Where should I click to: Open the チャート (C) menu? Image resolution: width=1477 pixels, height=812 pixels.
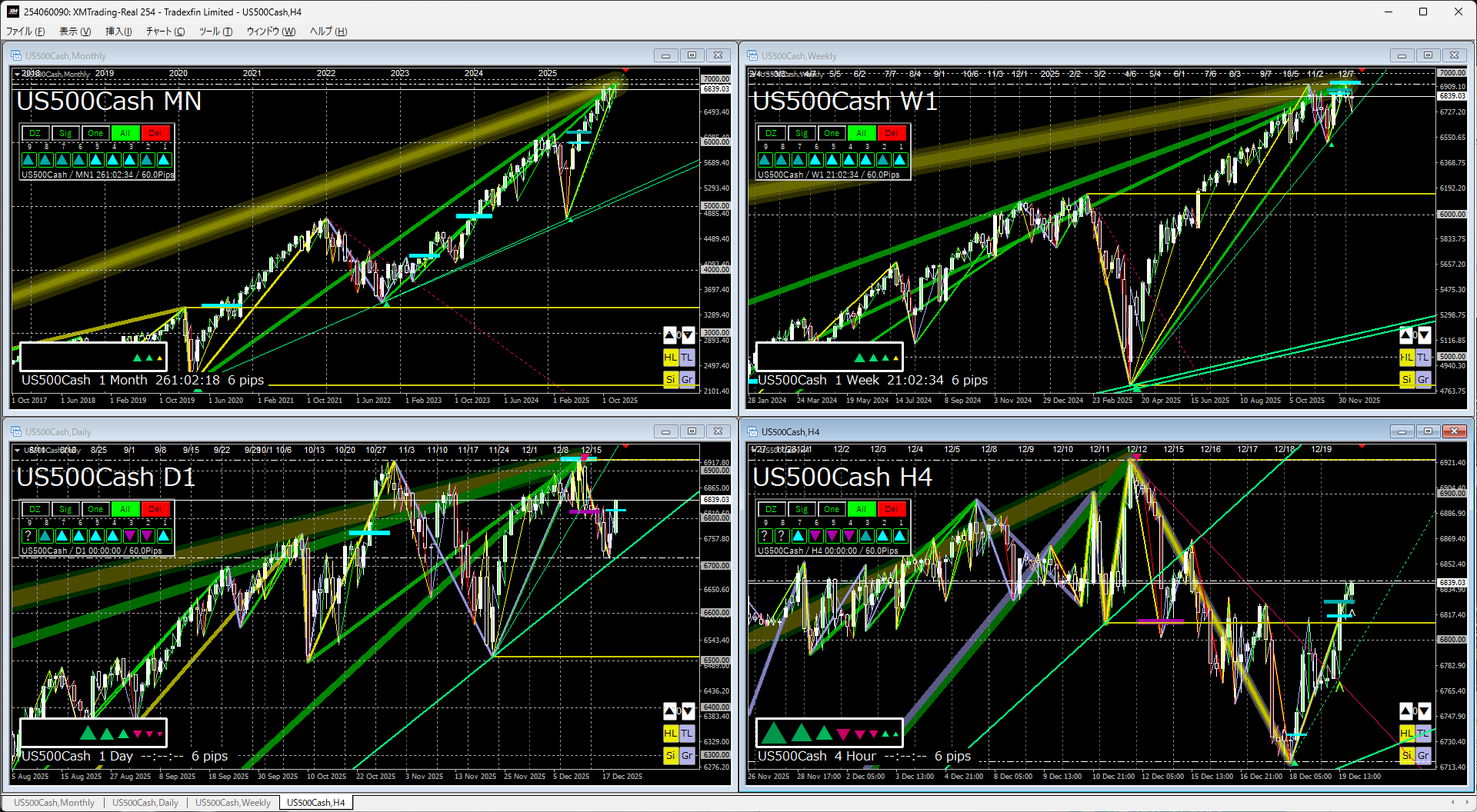coord(165,32)
